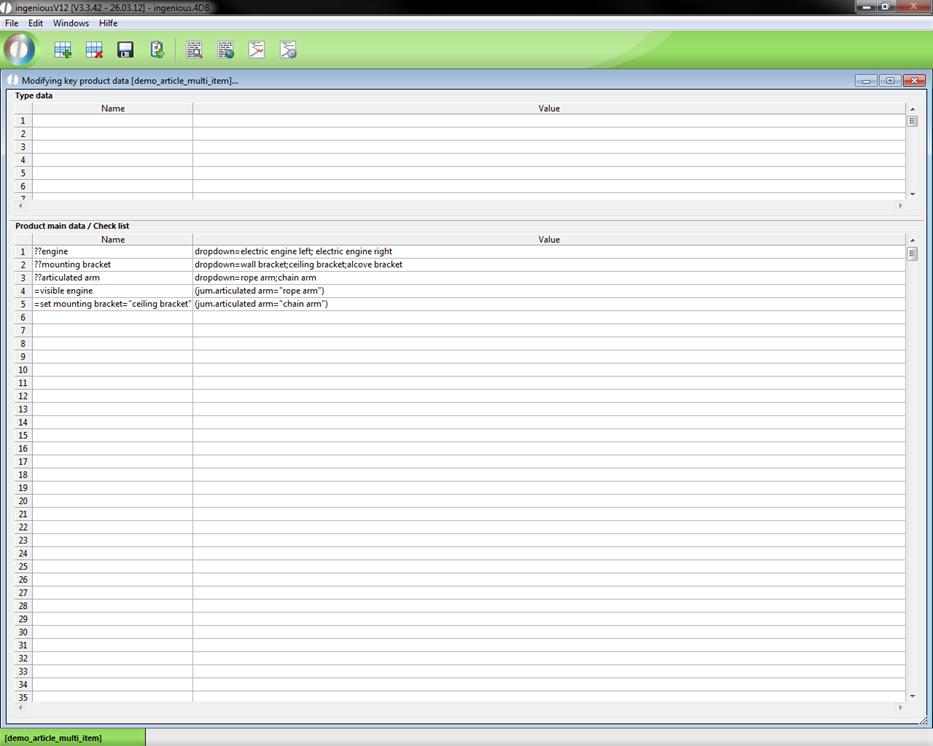Screen dimensions: 933x746
Task: Click the chart document icon in toolbar
Action: tap(257, 50)
